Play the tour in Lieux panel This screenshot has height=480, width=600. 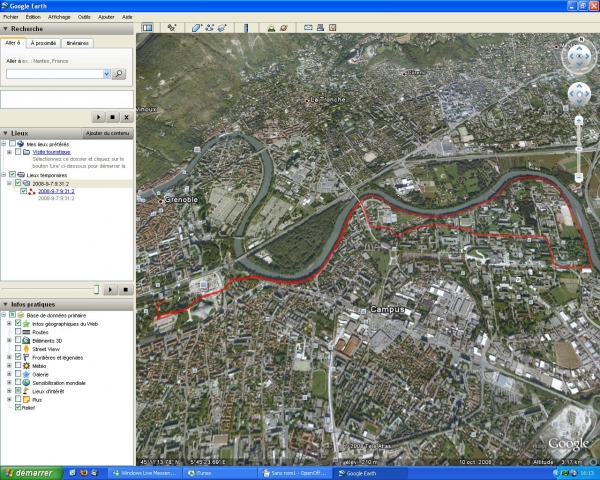110,290
